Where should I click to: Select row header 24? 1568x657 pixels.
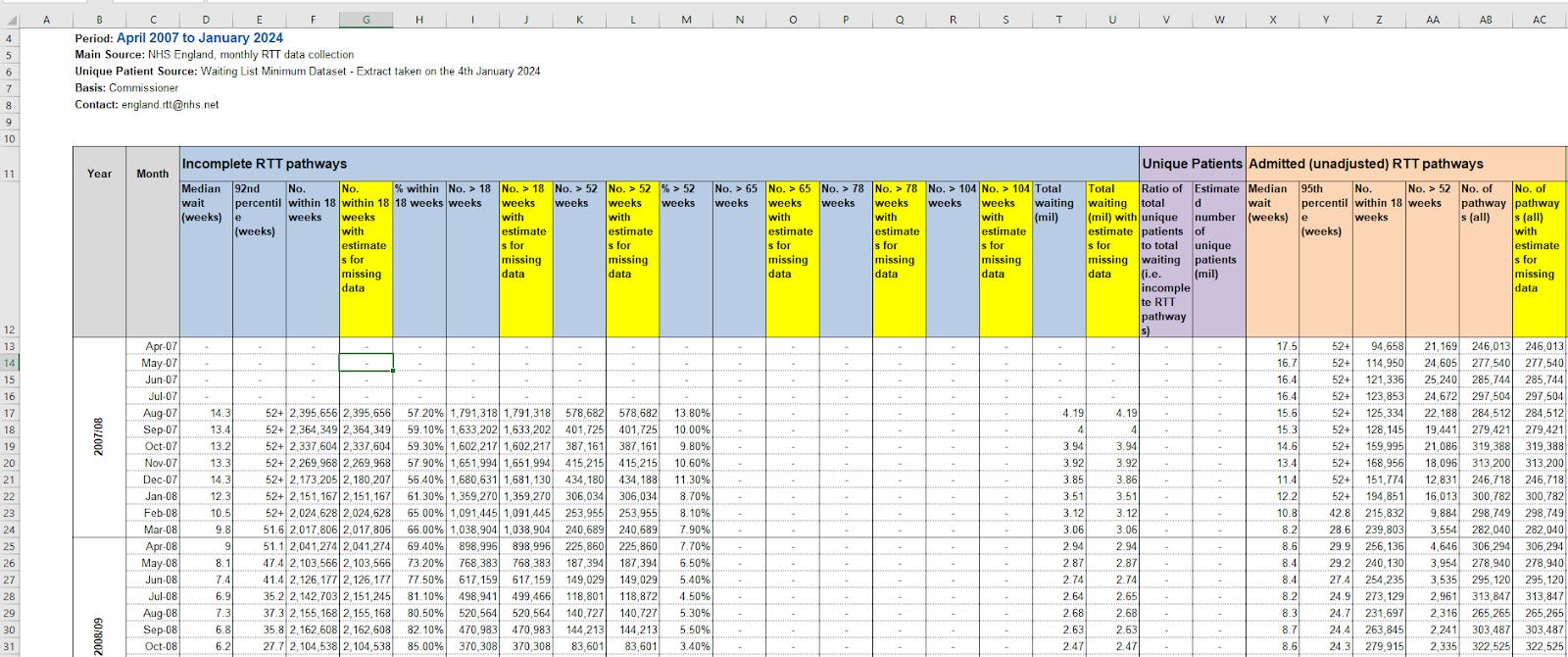click(10, 530)
